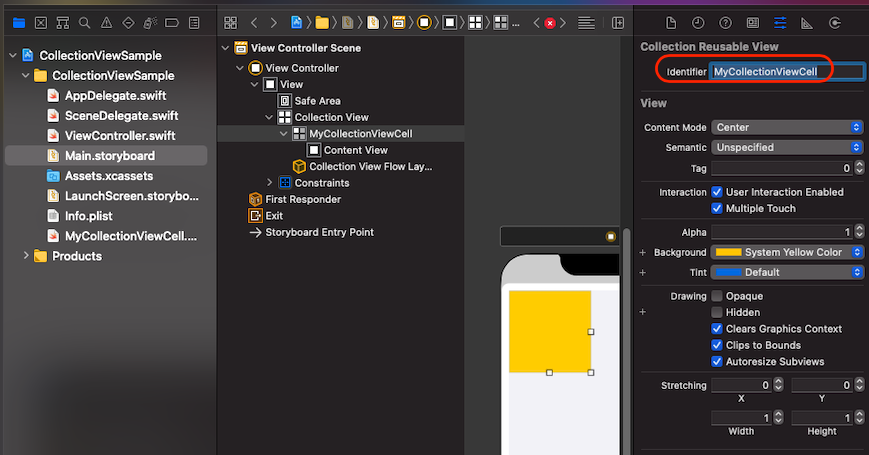The width and height of the screenshot is (869, 455).
Task: Show the Attributes inspector
Action: (780, 23)
